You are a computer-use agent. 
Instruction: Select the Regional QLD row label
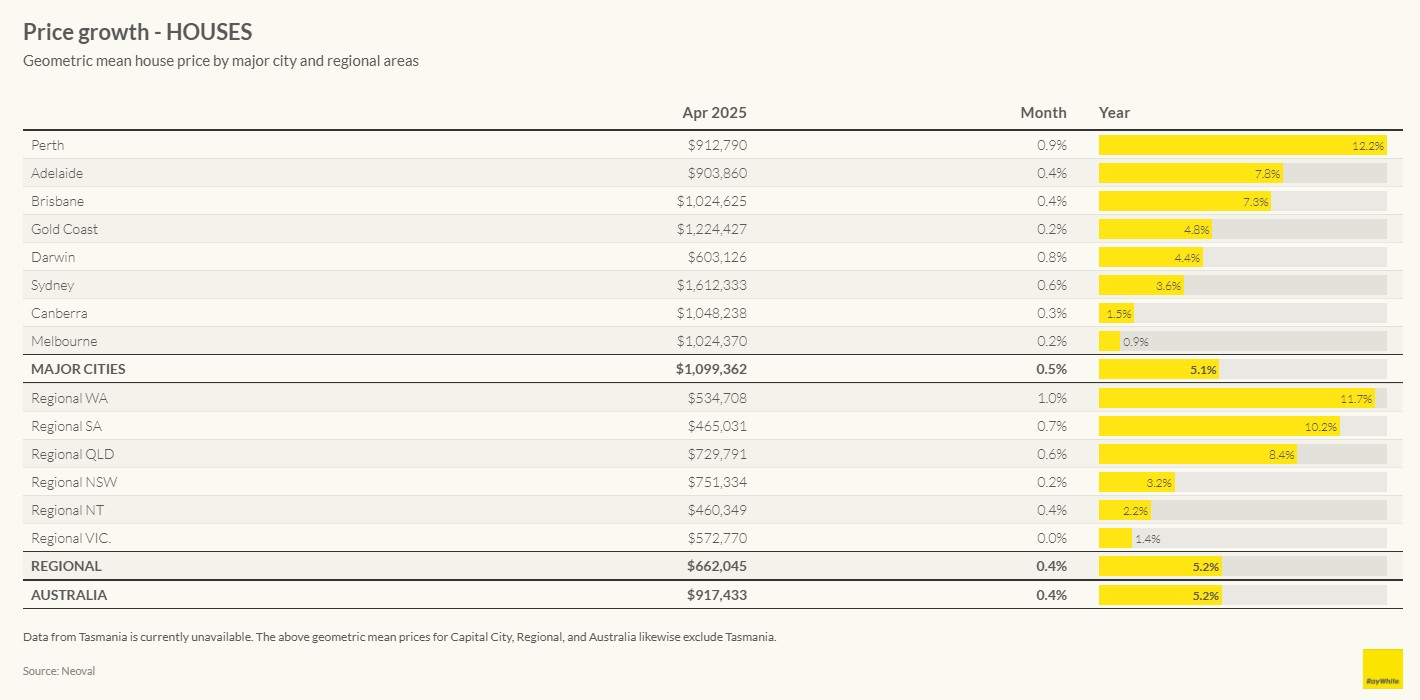pyautogui.click(x=72, y=454)
